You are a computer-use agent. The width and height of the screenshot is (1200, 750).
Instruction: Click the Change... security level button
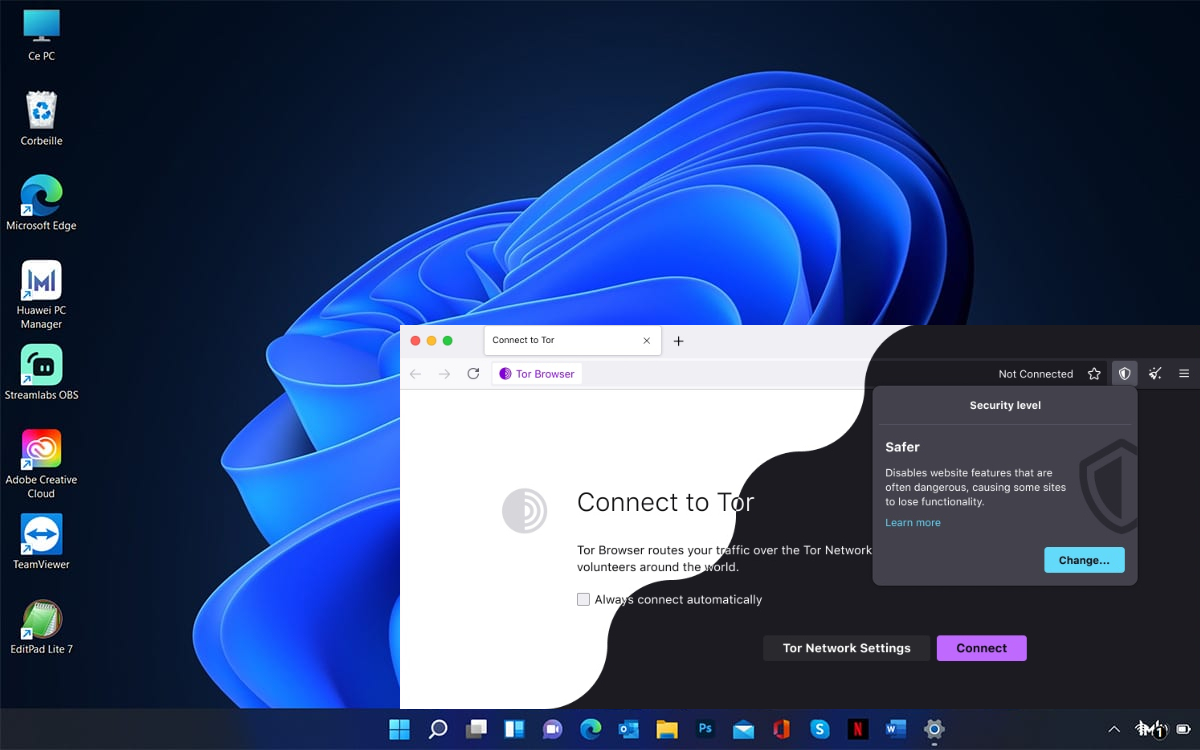[x=1084, y=560]
